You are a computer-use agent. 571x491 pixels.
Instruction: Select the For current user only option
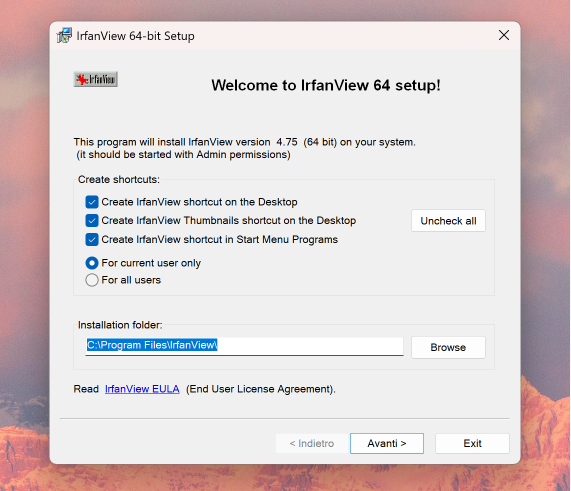click(92, 263)
